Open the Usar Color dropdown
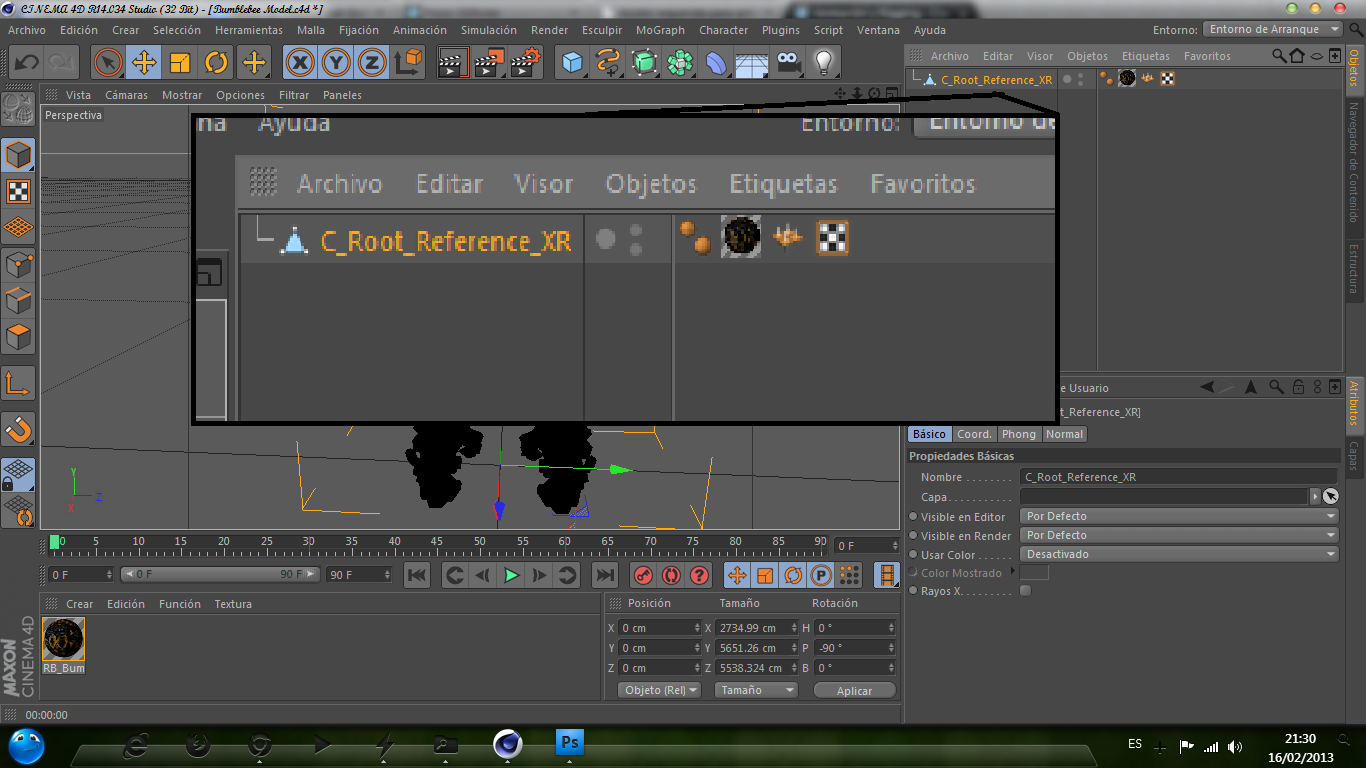Viewport: 1366px width, 768px height. point(1179,554)
